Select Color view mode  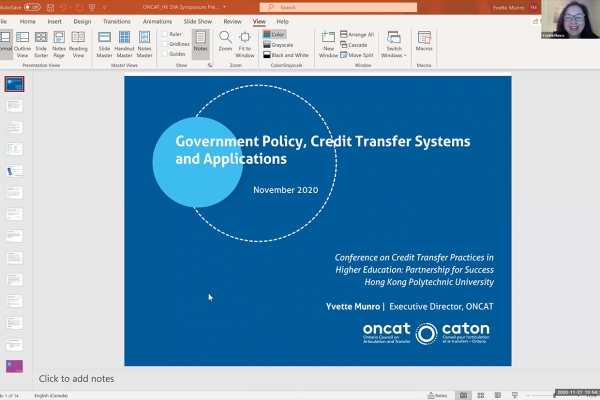coord(274,34)
